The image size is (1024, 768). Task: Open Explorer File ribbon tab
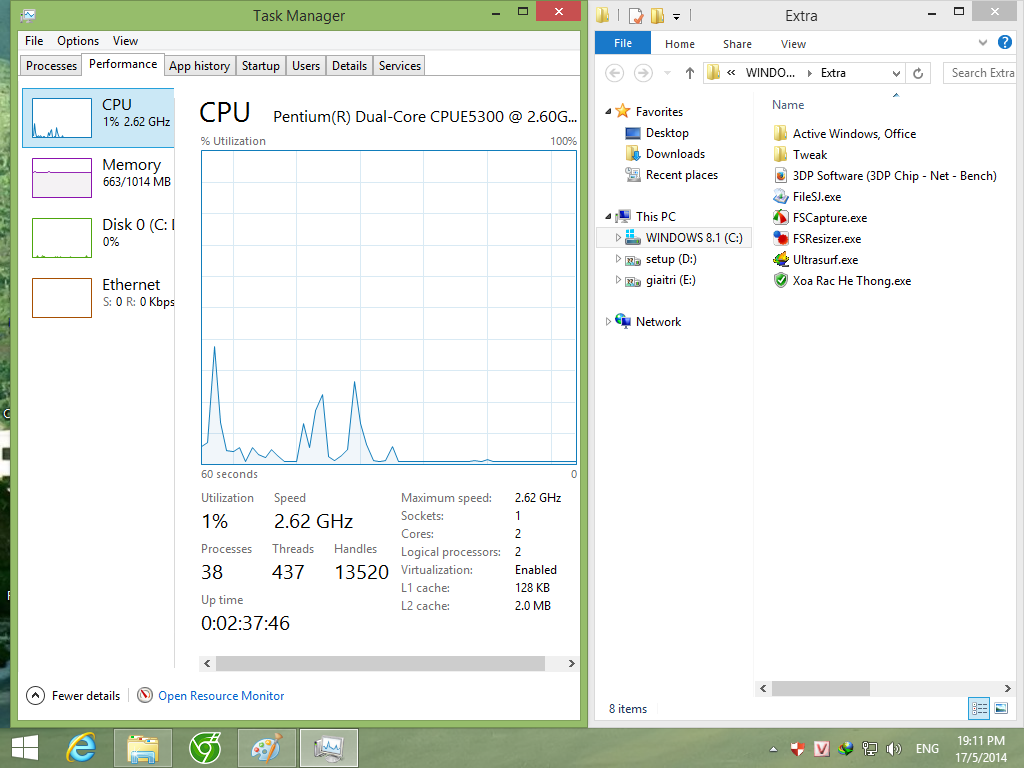click(x=623, y=43)
